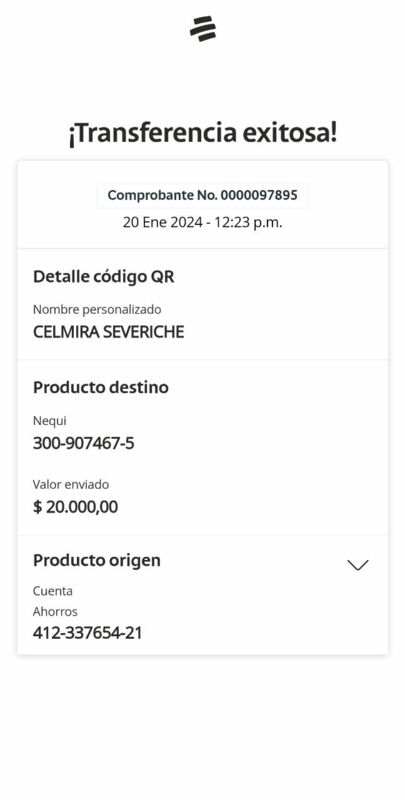
Task: Select the Nequi number 300-907467-5
Action: (84, 443)
